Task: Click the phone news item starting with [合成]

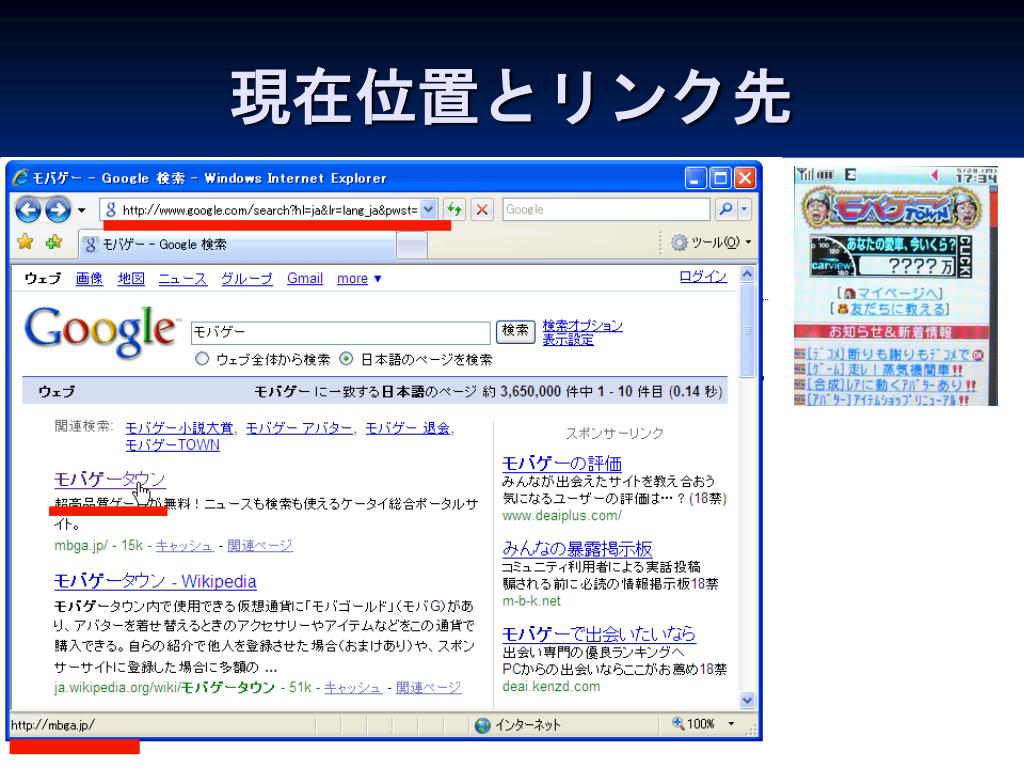Action: pos(886,385)
